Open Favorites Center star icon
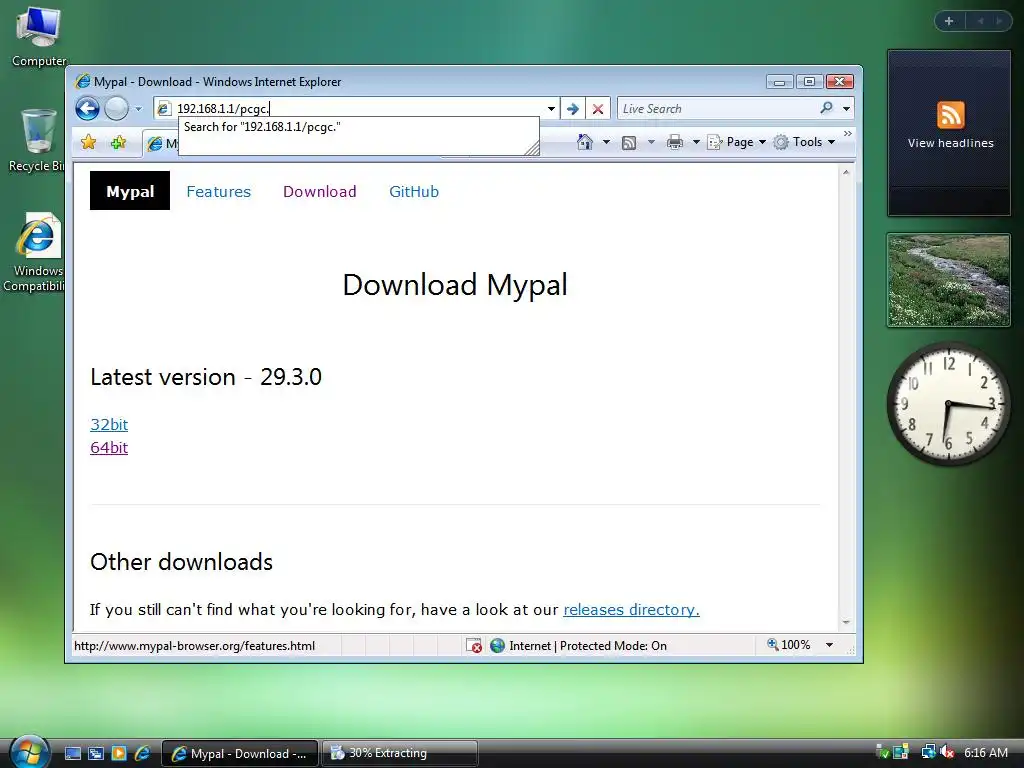This screenshot has height=768, width=1024. pos(88,142)
